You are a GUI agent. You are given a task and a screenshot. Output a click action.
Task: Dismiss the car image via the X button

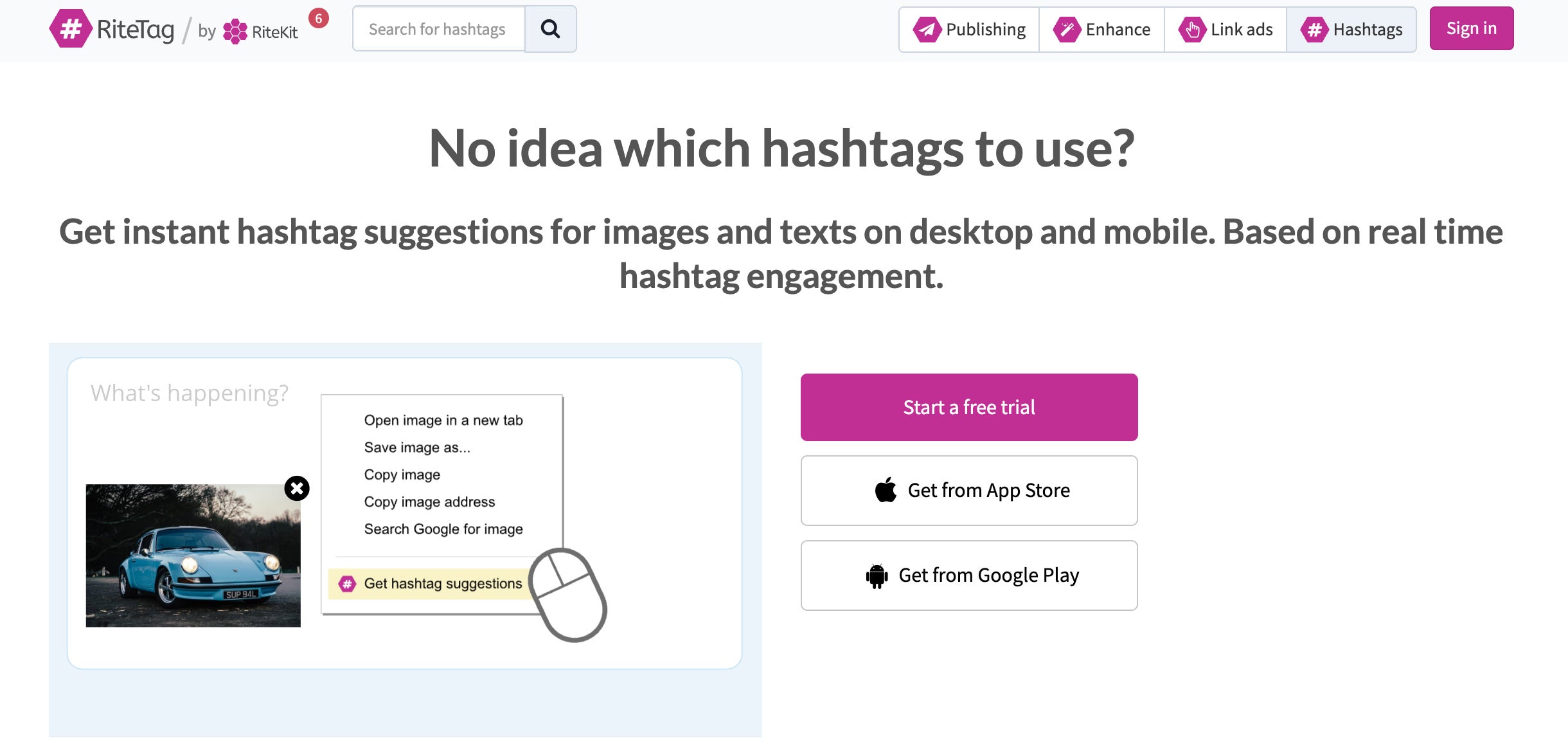pos(296,489)
